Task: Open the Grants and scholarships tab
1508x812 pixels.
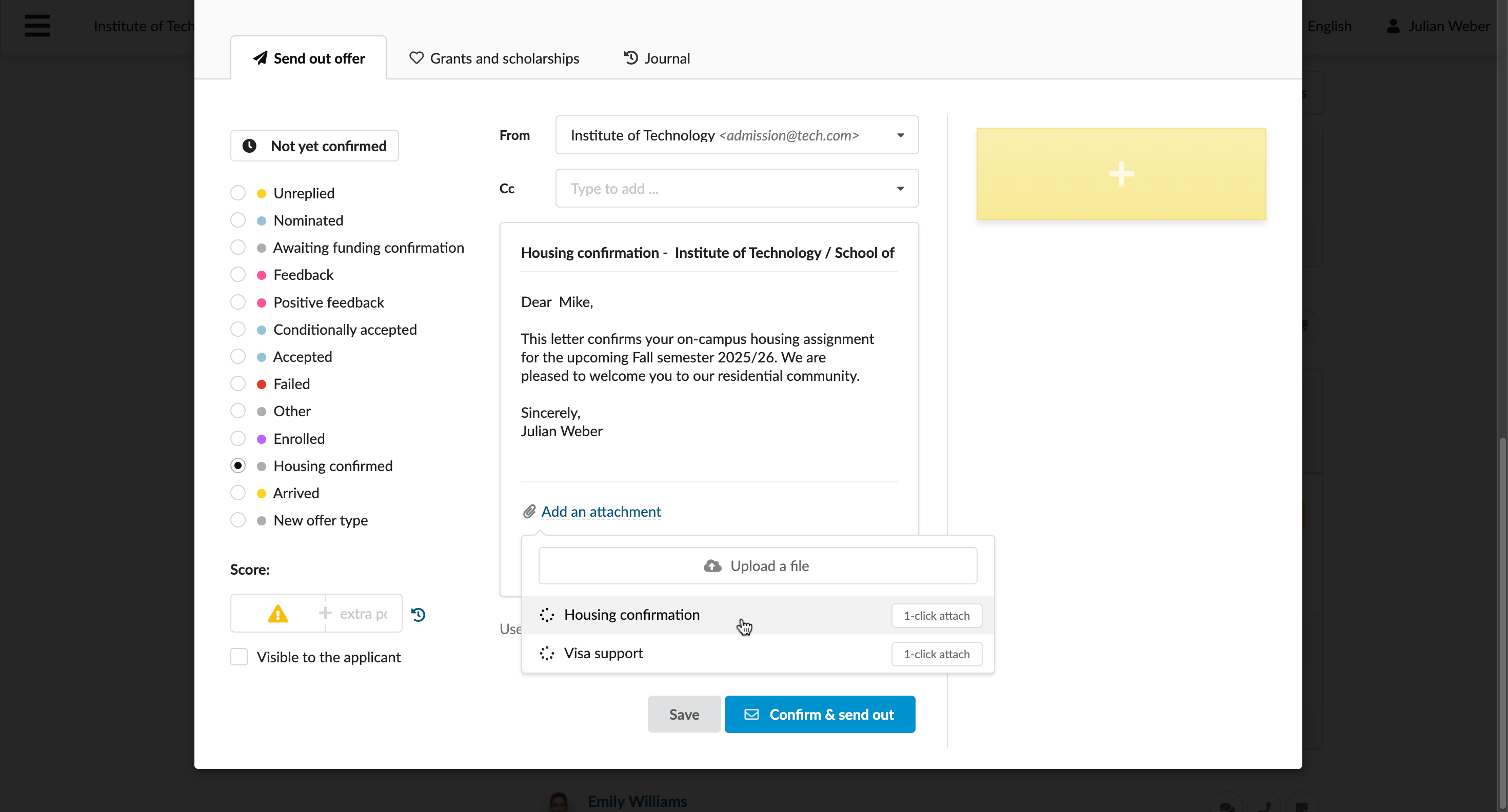Action: (493, 58)
